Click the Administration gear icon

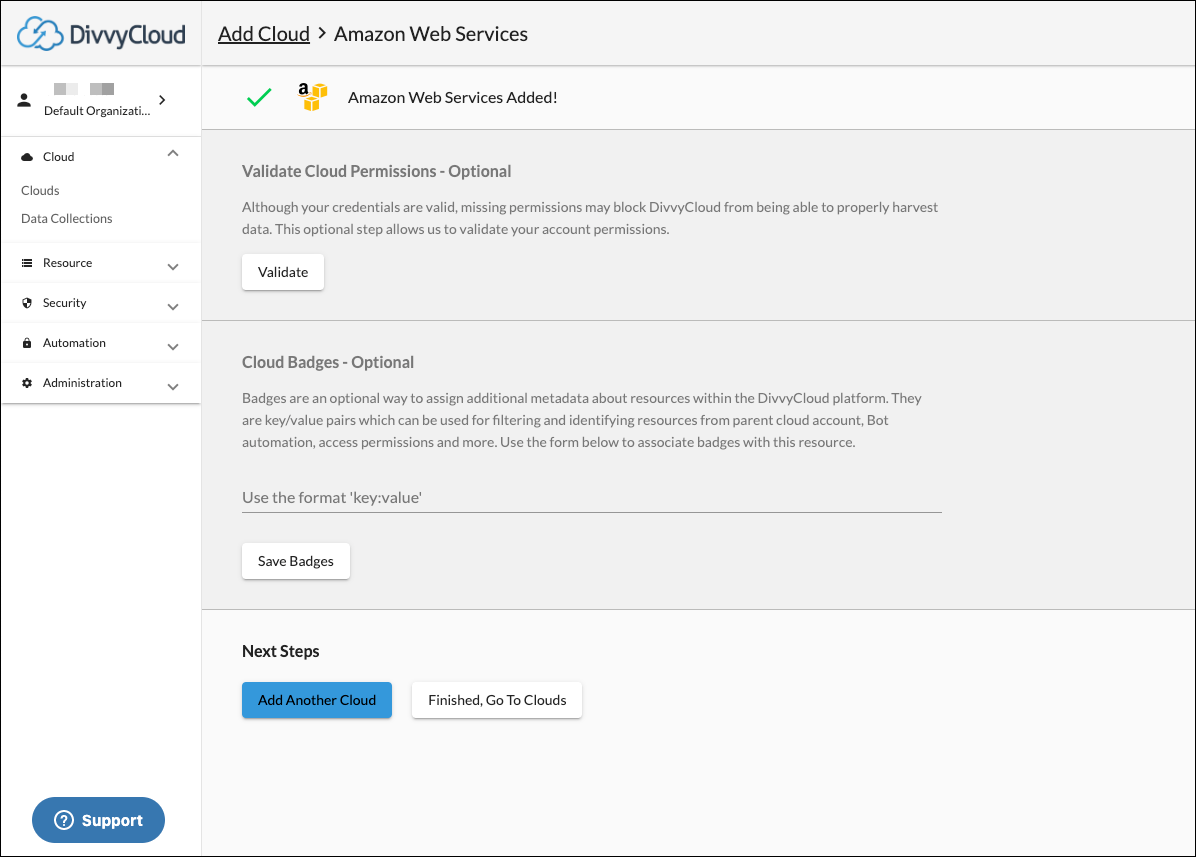pyautogui.click(x=27, y=383)
